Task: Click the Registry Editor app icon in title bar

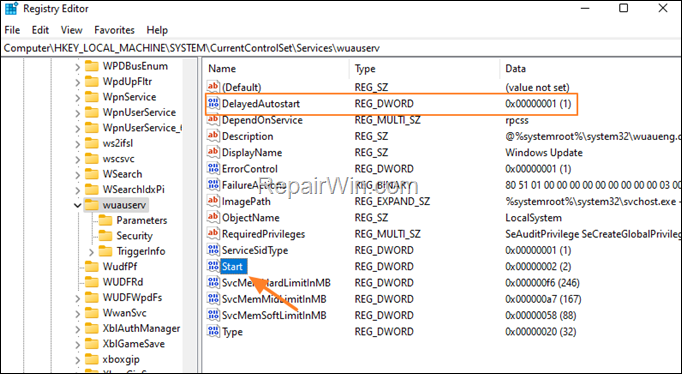Action: [11, 9]
